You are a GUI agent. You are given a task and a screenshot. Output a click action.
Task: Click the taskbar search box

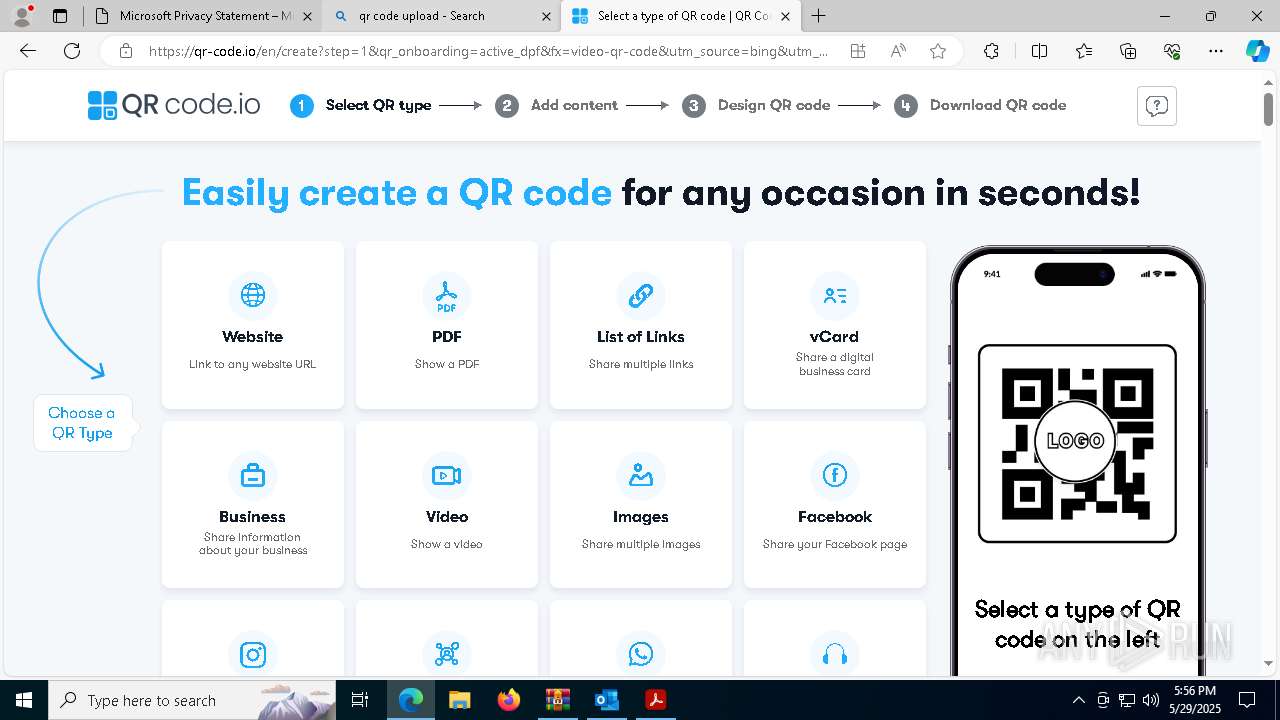[192, 700]
